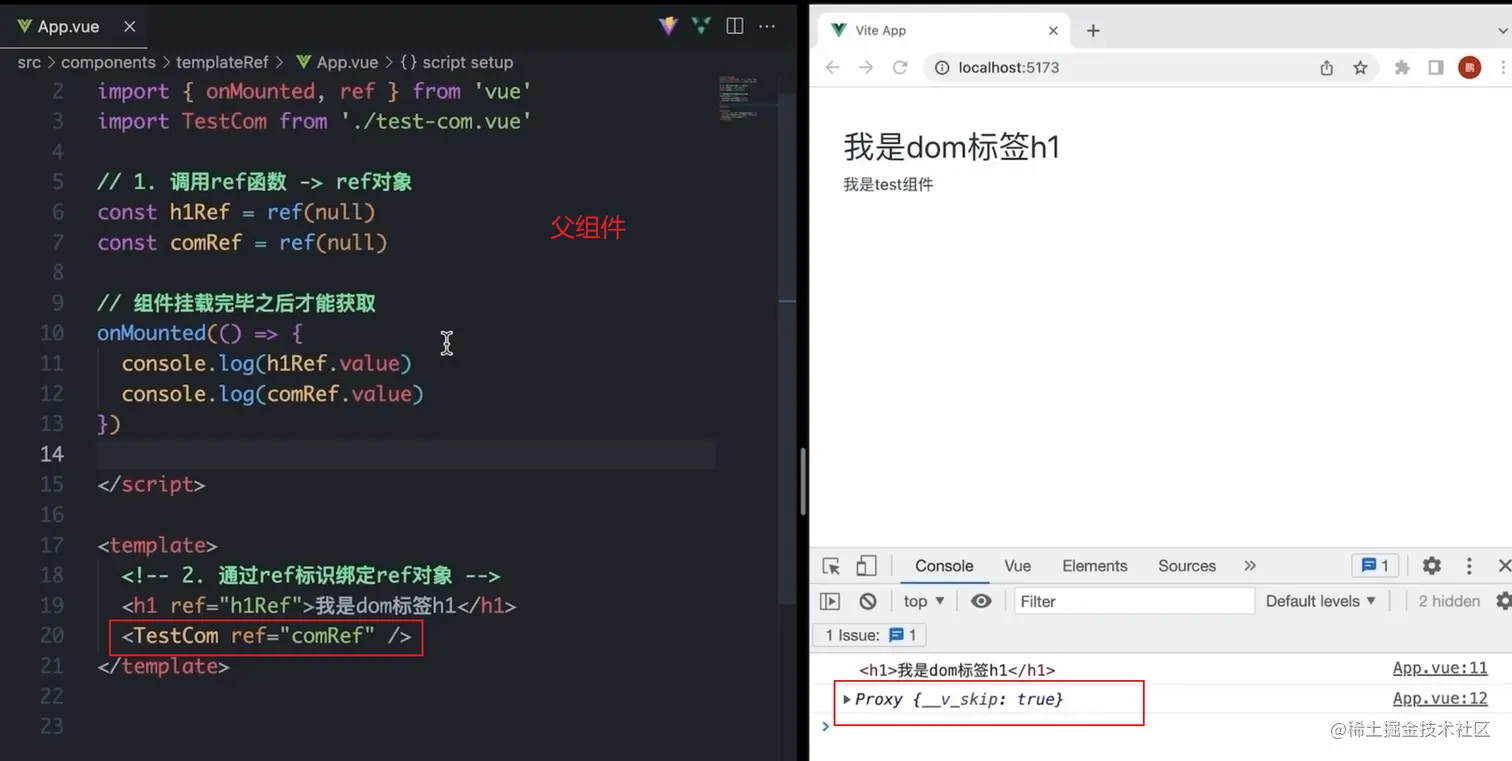This screenshot has width=1512, height=761.
Task: Toggle split editor layout icon
Action: click(734, 26)
